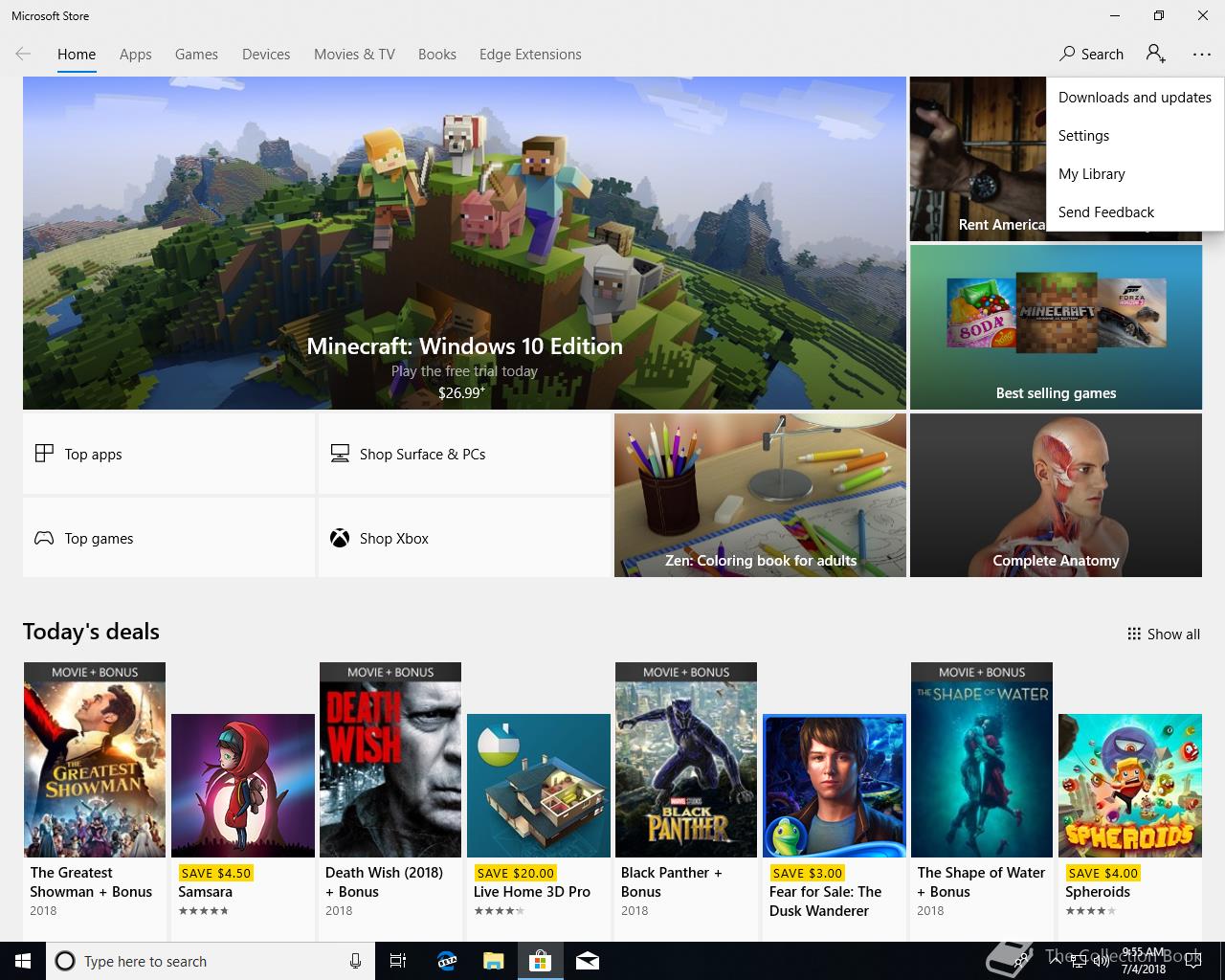Open the Mail app on the taskbar
Viewport: 1225px width, 980px height.
pos(588,961)
